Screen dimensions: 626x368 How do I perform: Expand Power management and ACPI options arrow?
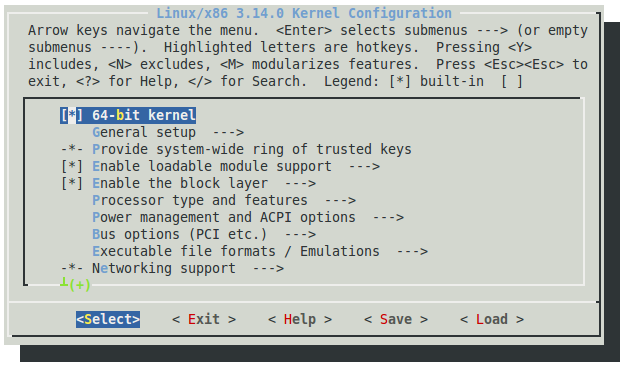(388, 218)
